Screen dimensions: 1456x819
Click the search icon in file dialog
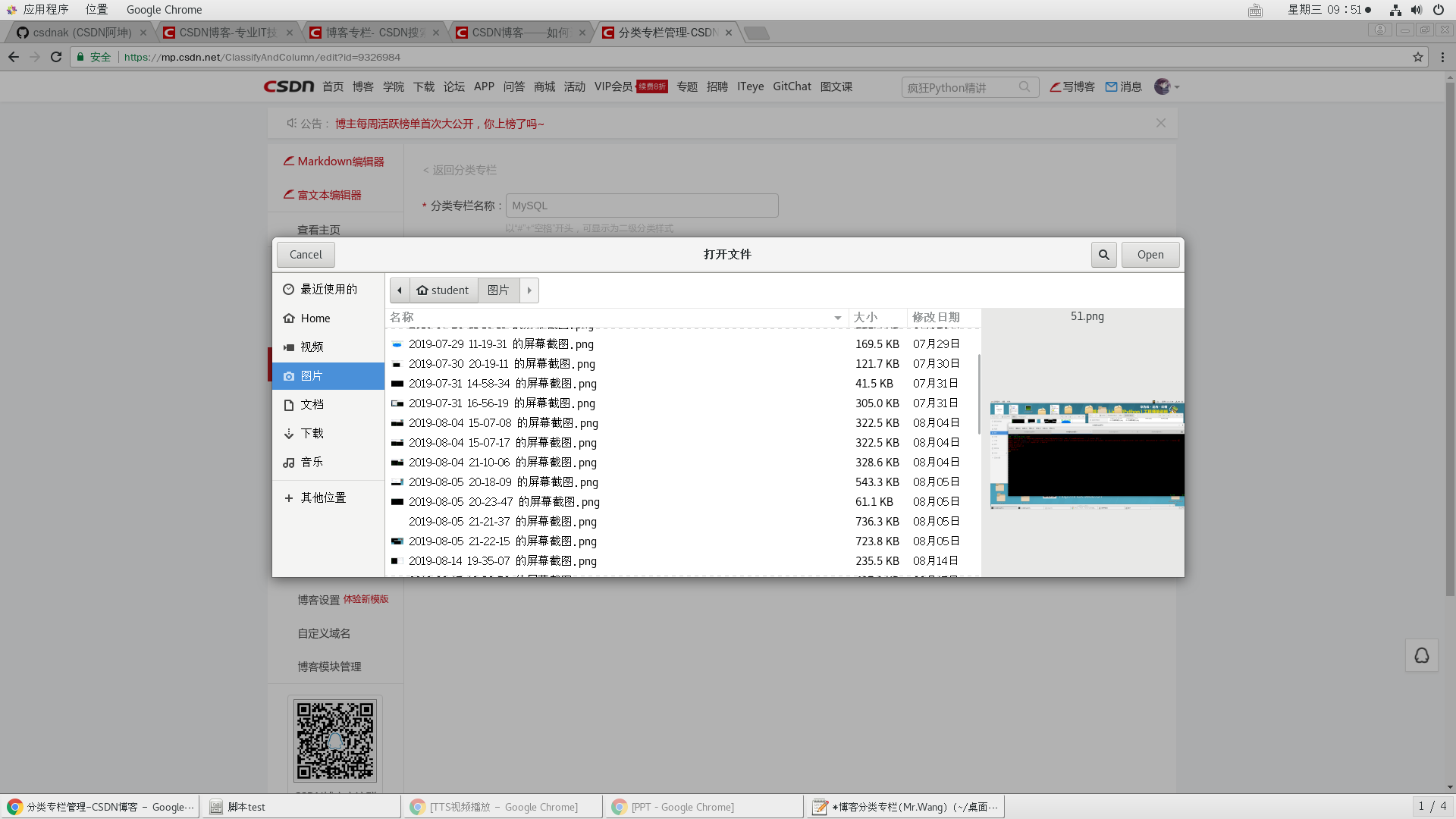(x=1103, y=255)
